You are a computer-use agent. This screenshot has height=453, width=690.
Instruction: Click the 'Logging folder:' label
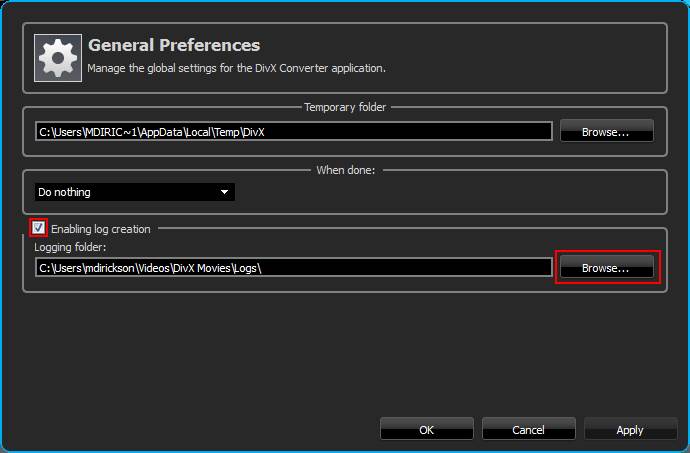70,247
